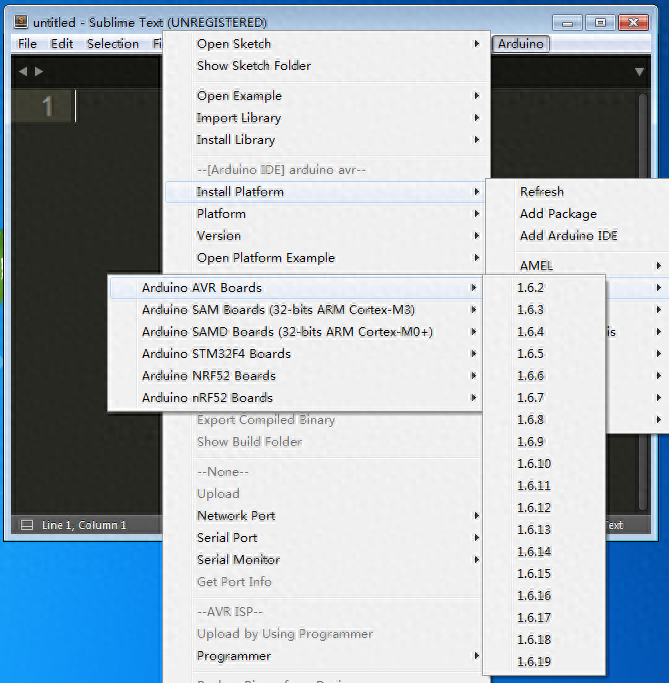Image resolution: width=669 pixels, height=683 pixels.
Task: Open the File menu
Action: tap(27, 44)
